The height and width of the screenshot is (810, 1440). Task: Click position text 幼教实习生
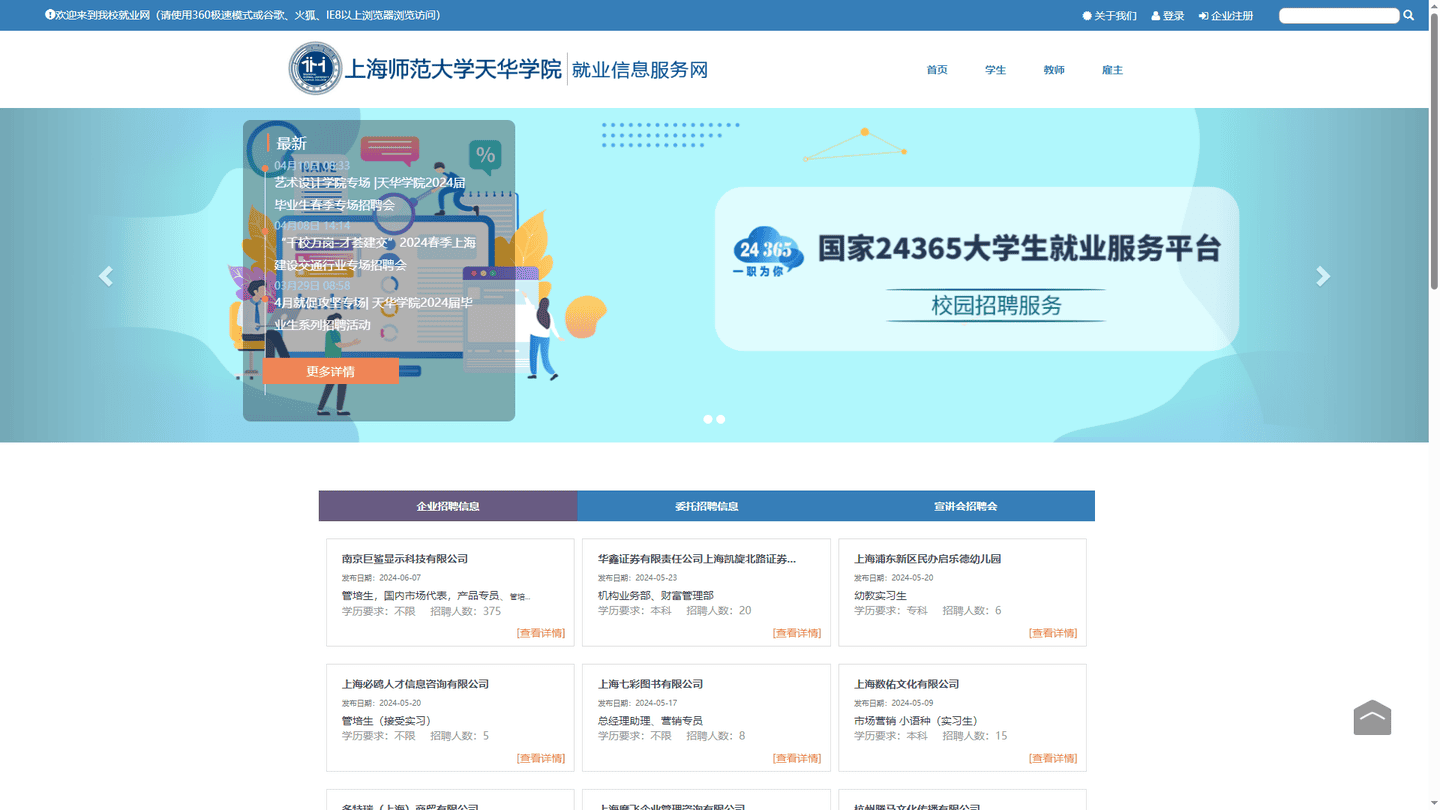tap(880, 596)
